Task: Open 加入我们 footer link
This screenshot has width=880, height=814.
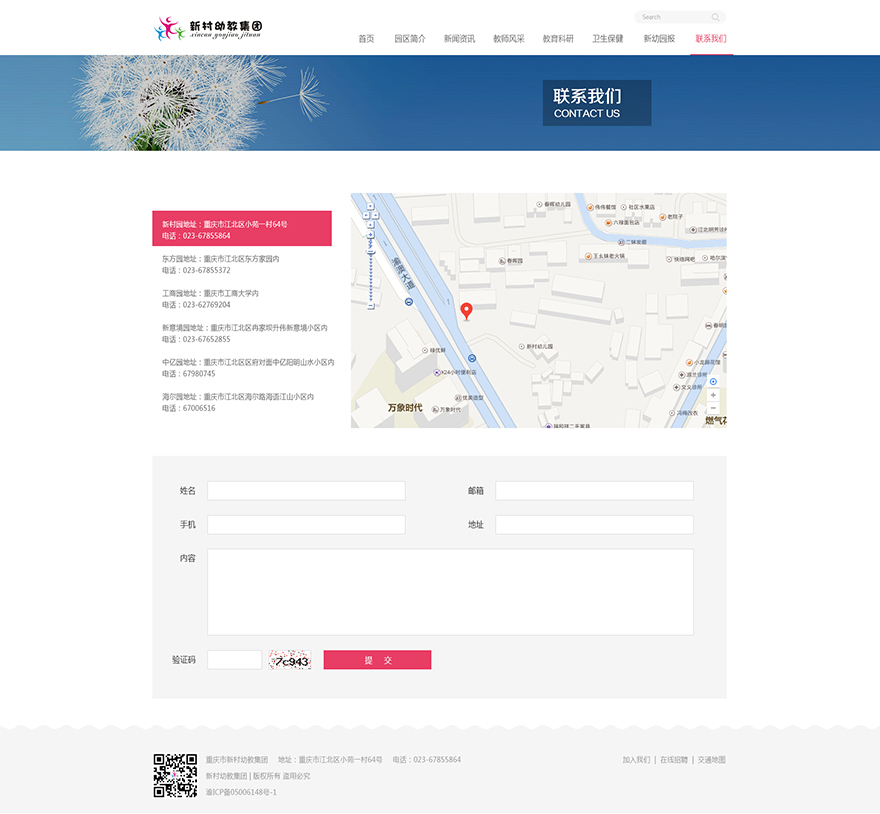Action: coord(636,760)
